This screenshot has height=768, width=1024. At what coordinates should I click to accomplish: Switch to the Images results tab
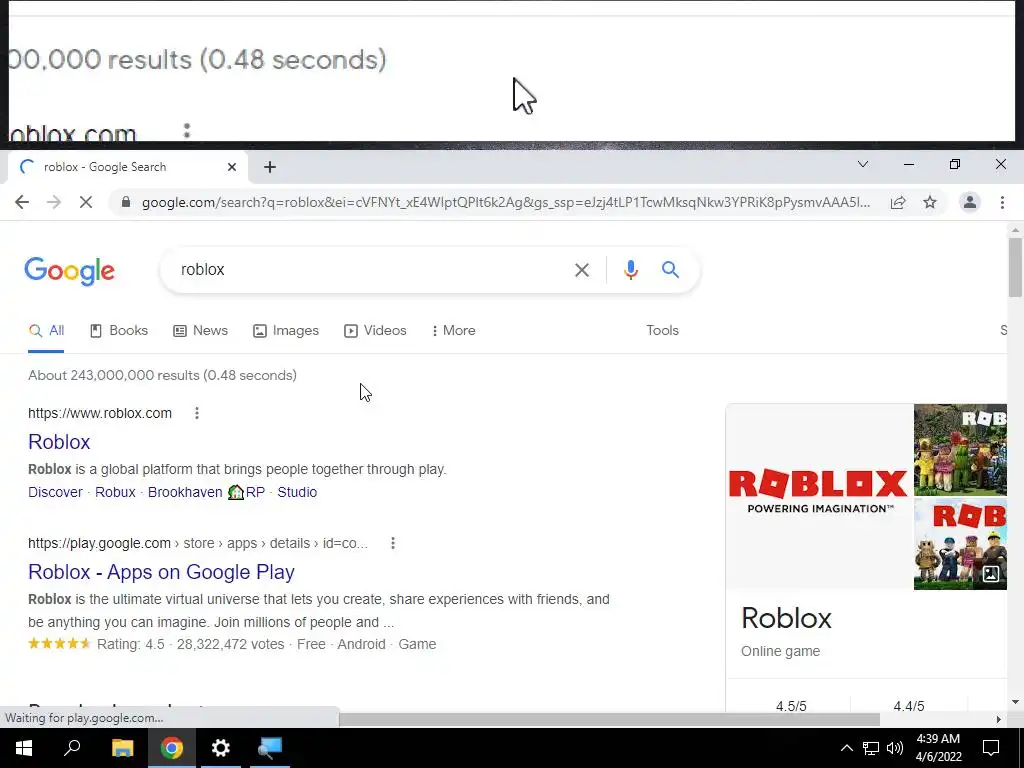[x=286, y=330]
